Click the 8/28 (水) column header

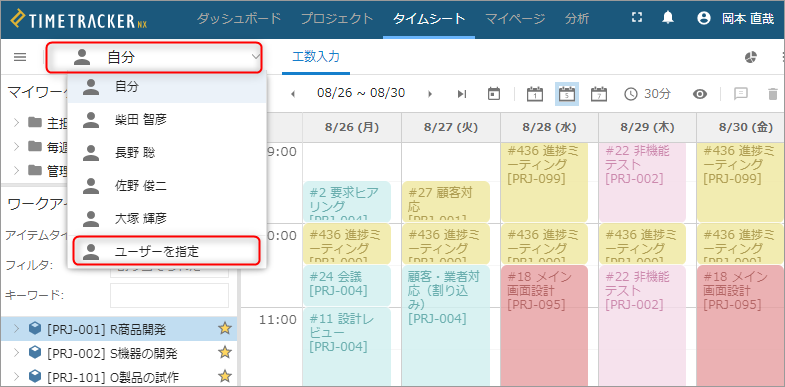550,127
